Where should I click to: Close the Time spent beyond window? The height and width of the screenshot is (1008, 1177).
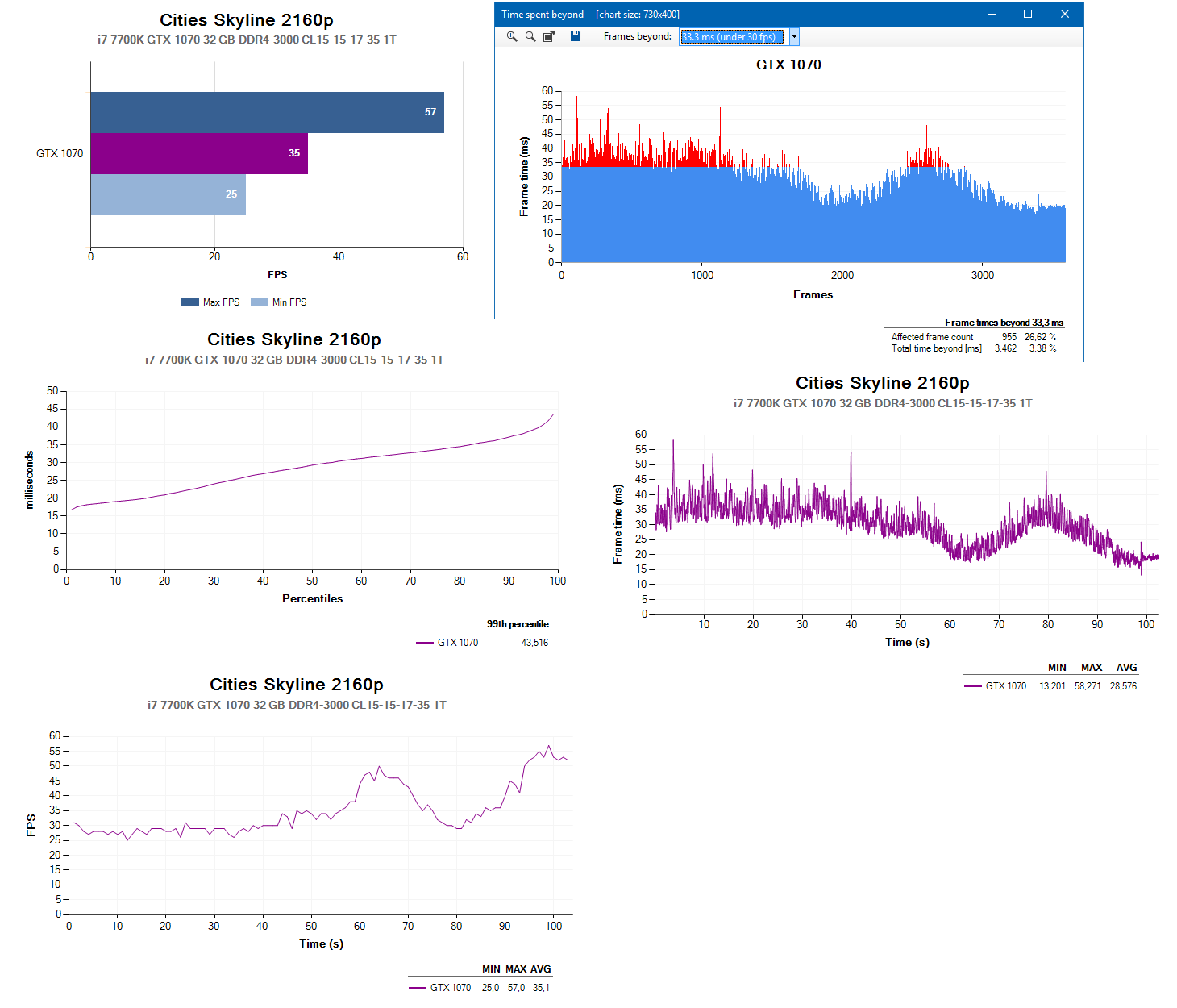pyautogui.click(x=1065, y=14)
